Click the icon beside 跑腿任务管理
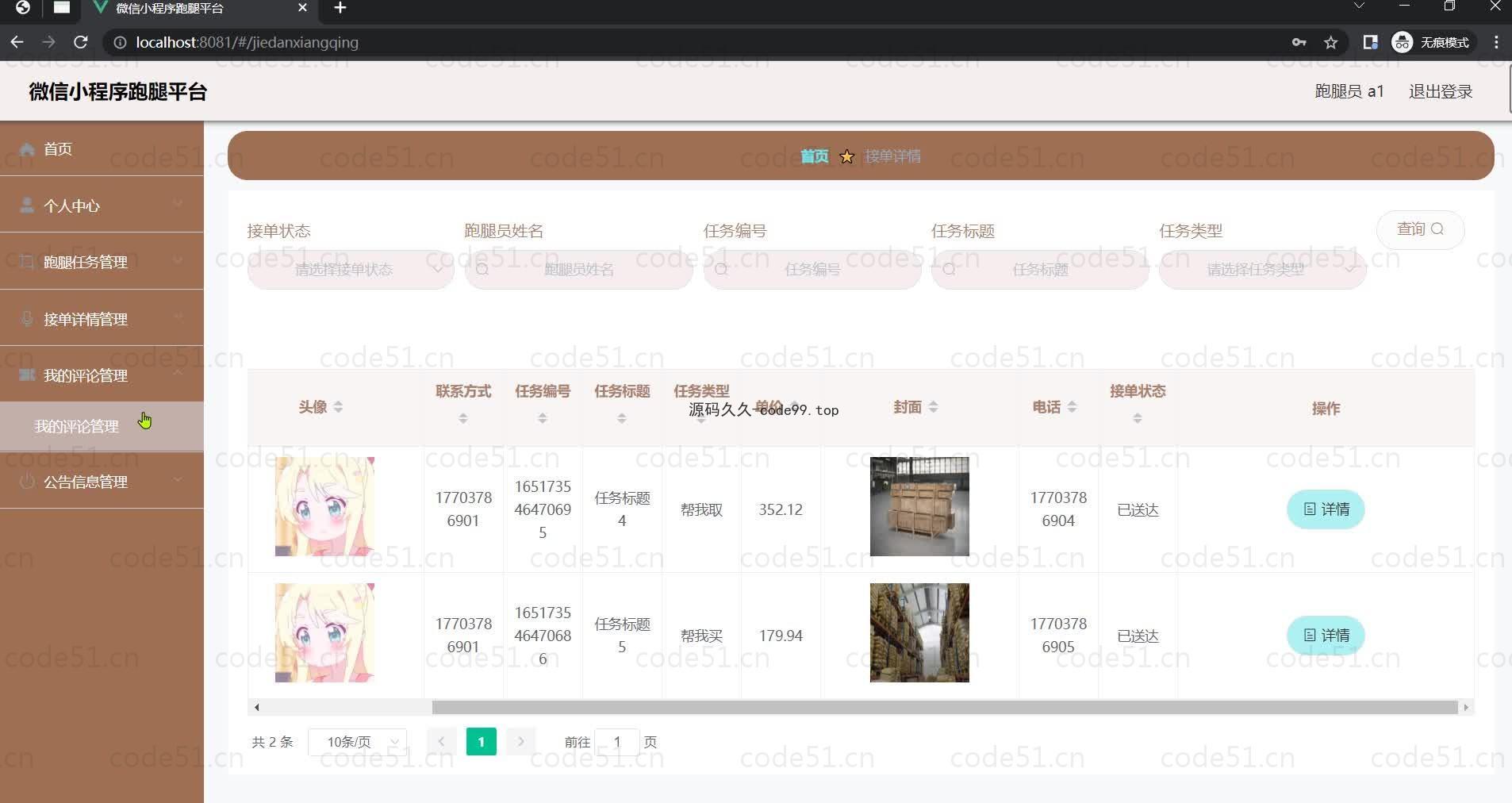Viewport: 1512px width, 803px height. coord(27,262)
